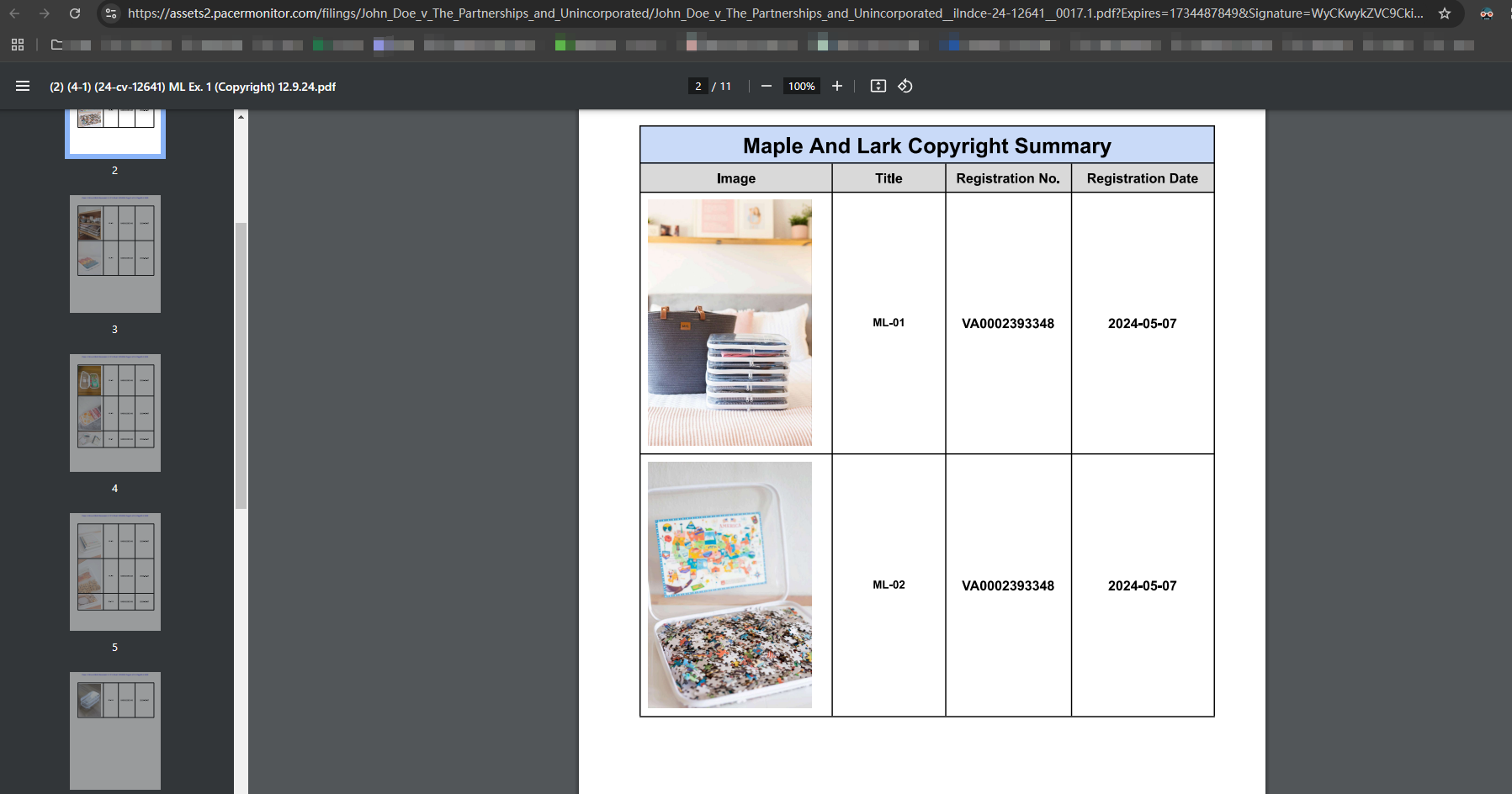The height and width of the screenshot is (794, 1512).
Task: Zoom out with the minus icon
Action: [x=767, y=86]
